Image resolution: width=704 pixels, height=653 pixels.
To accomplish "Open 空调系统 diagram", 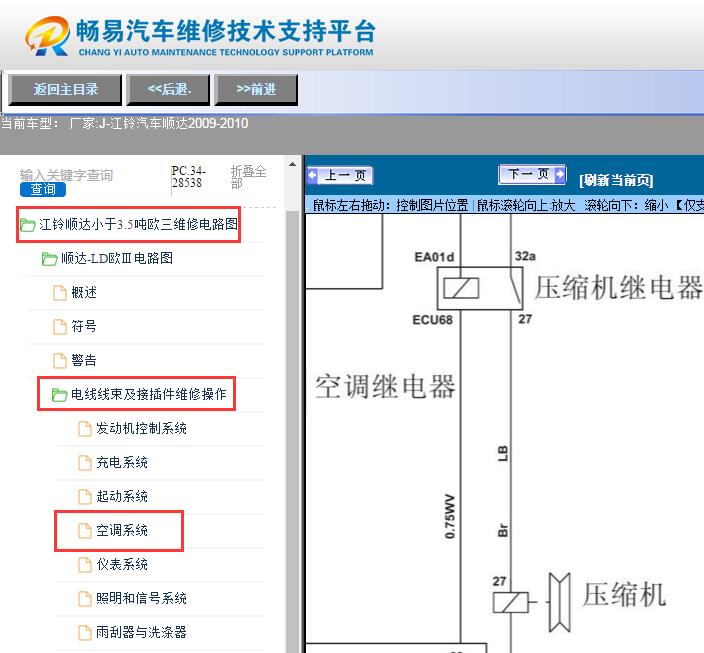I will click(x=122, y=530).
